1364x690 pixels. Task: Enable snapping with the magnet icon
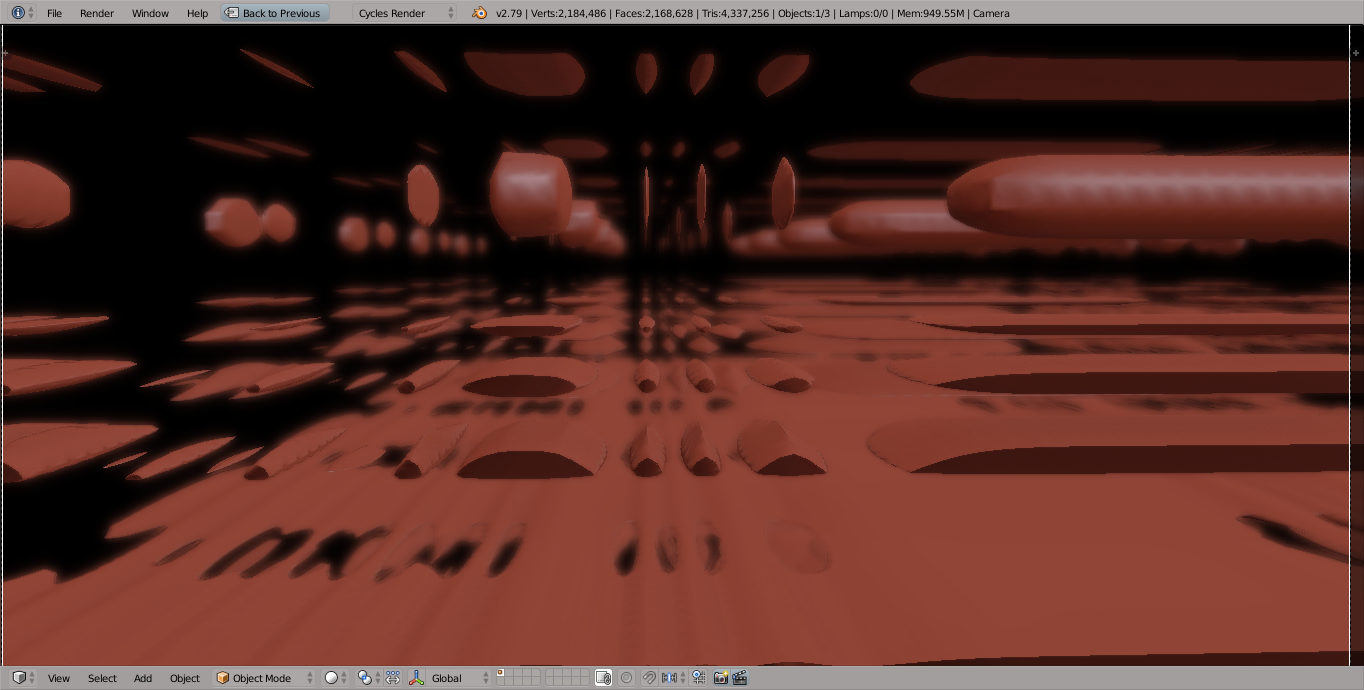pyautogui.click(x=649, y=677)
